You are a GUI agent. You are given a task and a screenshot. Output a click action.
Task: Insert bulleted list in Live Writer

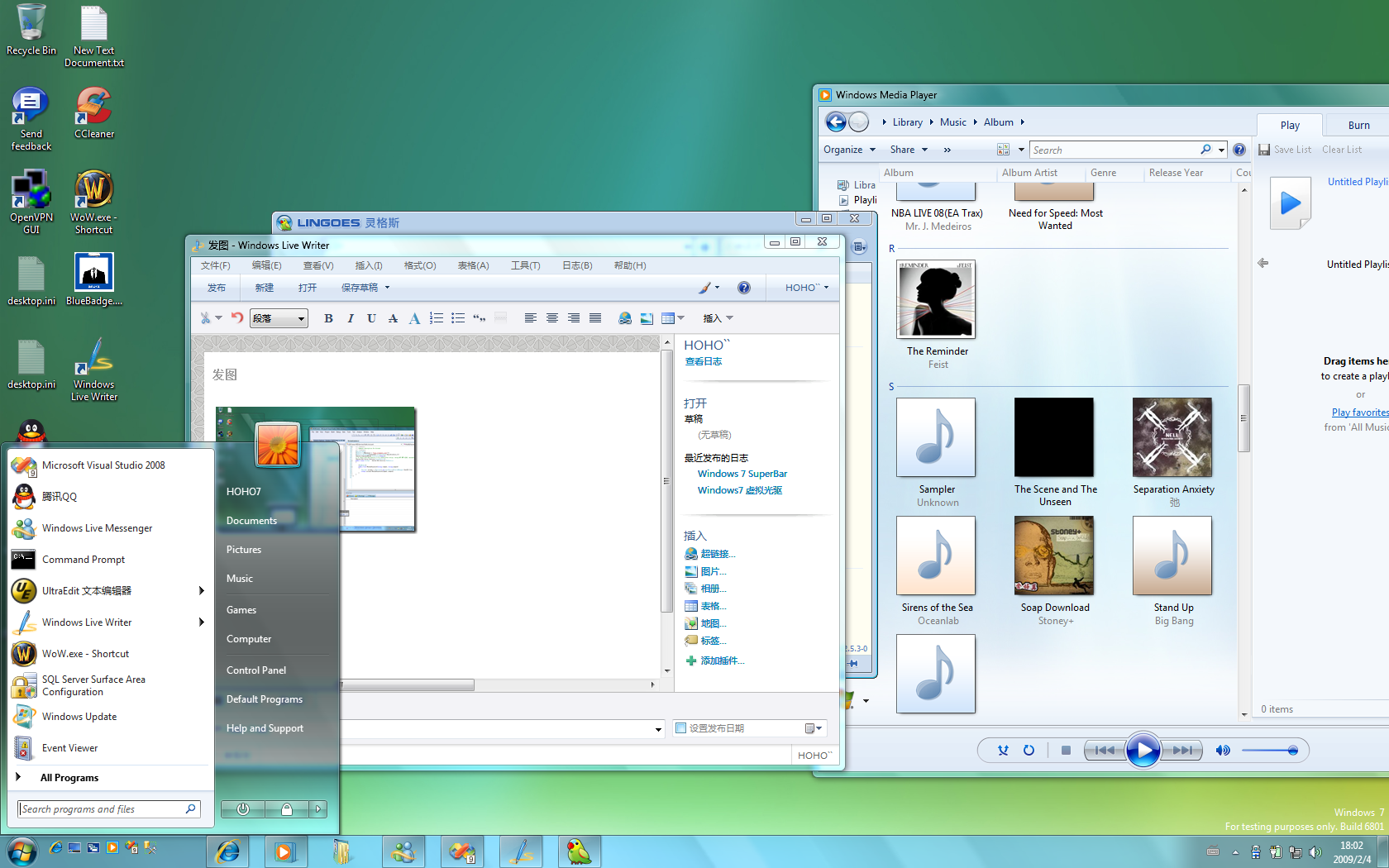[458, 318]
